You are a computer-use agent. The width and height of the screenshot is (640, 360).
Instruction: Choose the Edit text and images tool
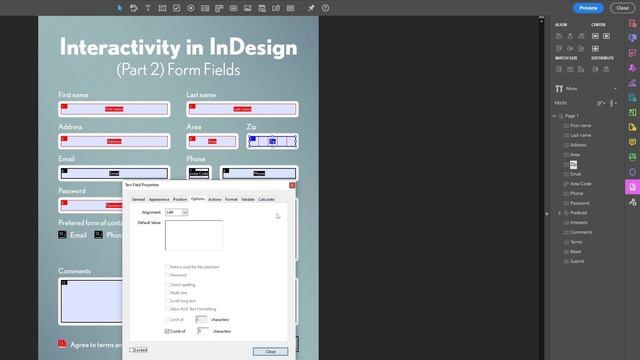click(x=133, y=8)
